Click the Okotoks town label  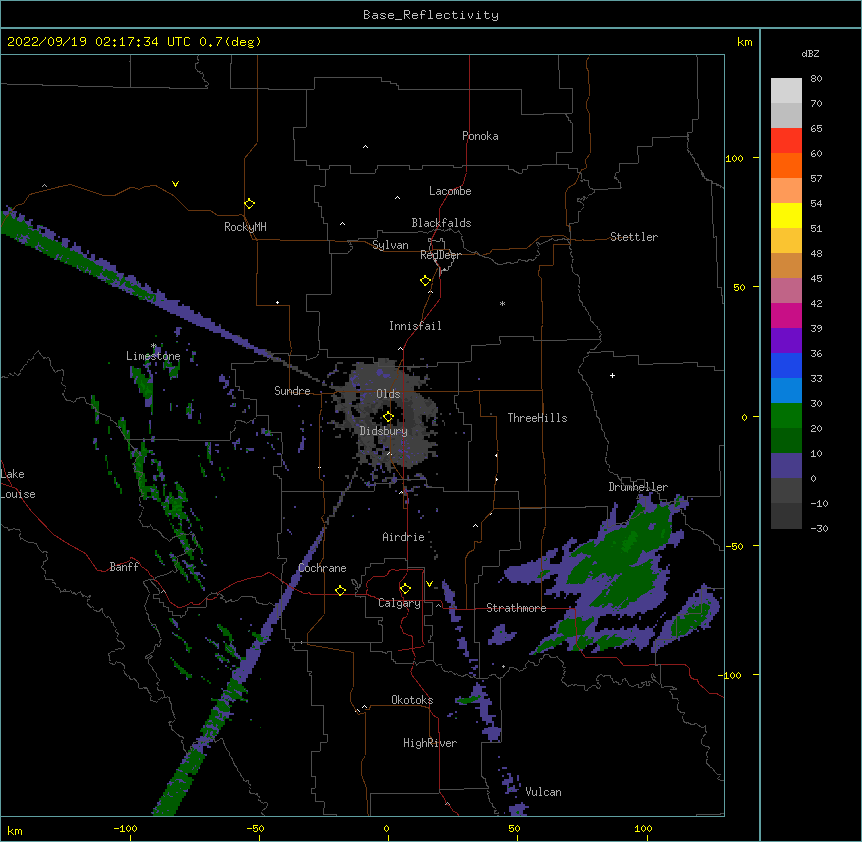(412, 700)
